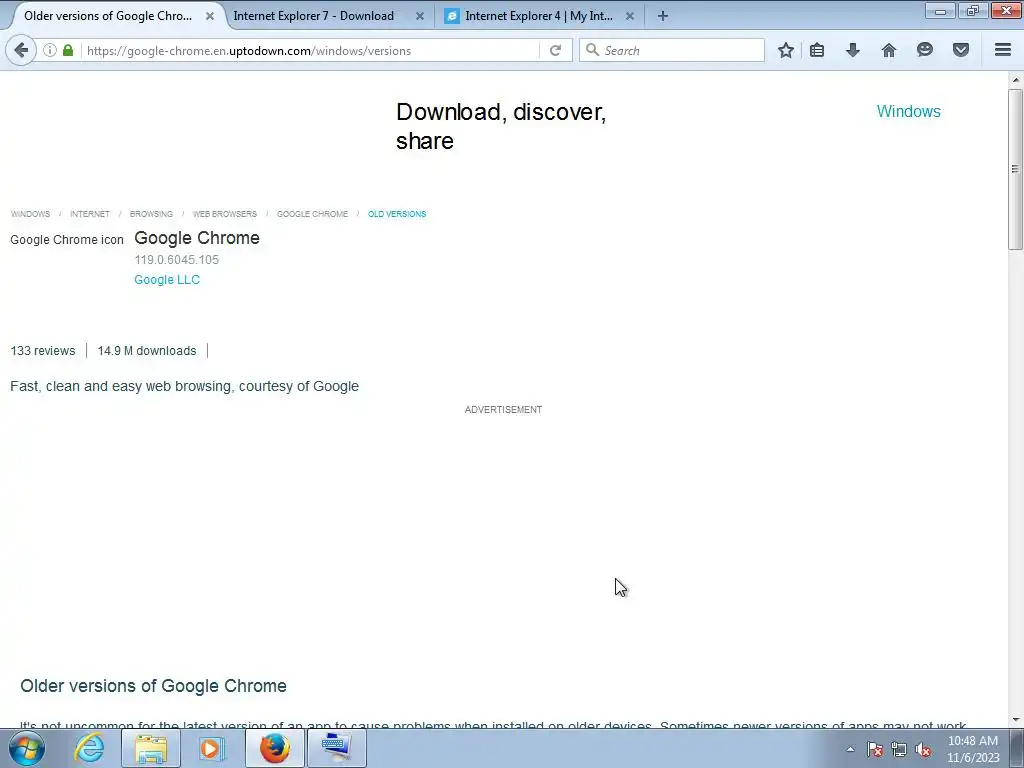Open the Windows Start menu
Image resolution: width=1024 pixels, height=768 pixels.
[26, 748]
